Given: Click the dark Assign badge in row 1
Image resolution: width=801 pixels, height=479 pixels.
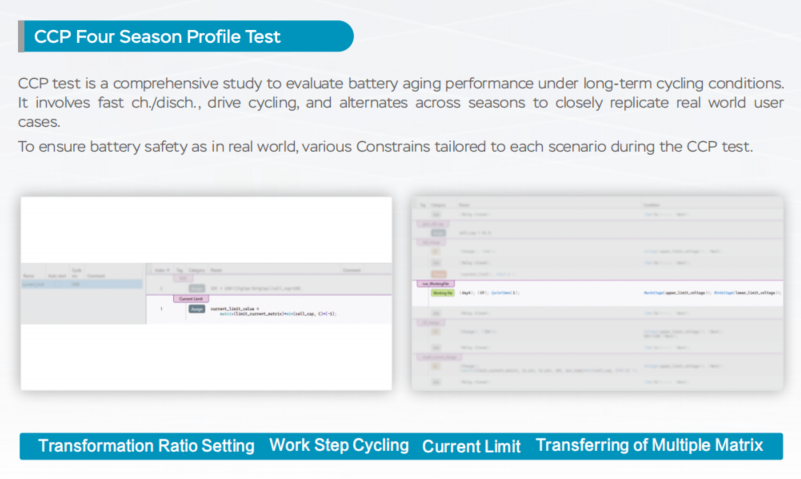Looking at the screenshot, I should tap(196, 309).
